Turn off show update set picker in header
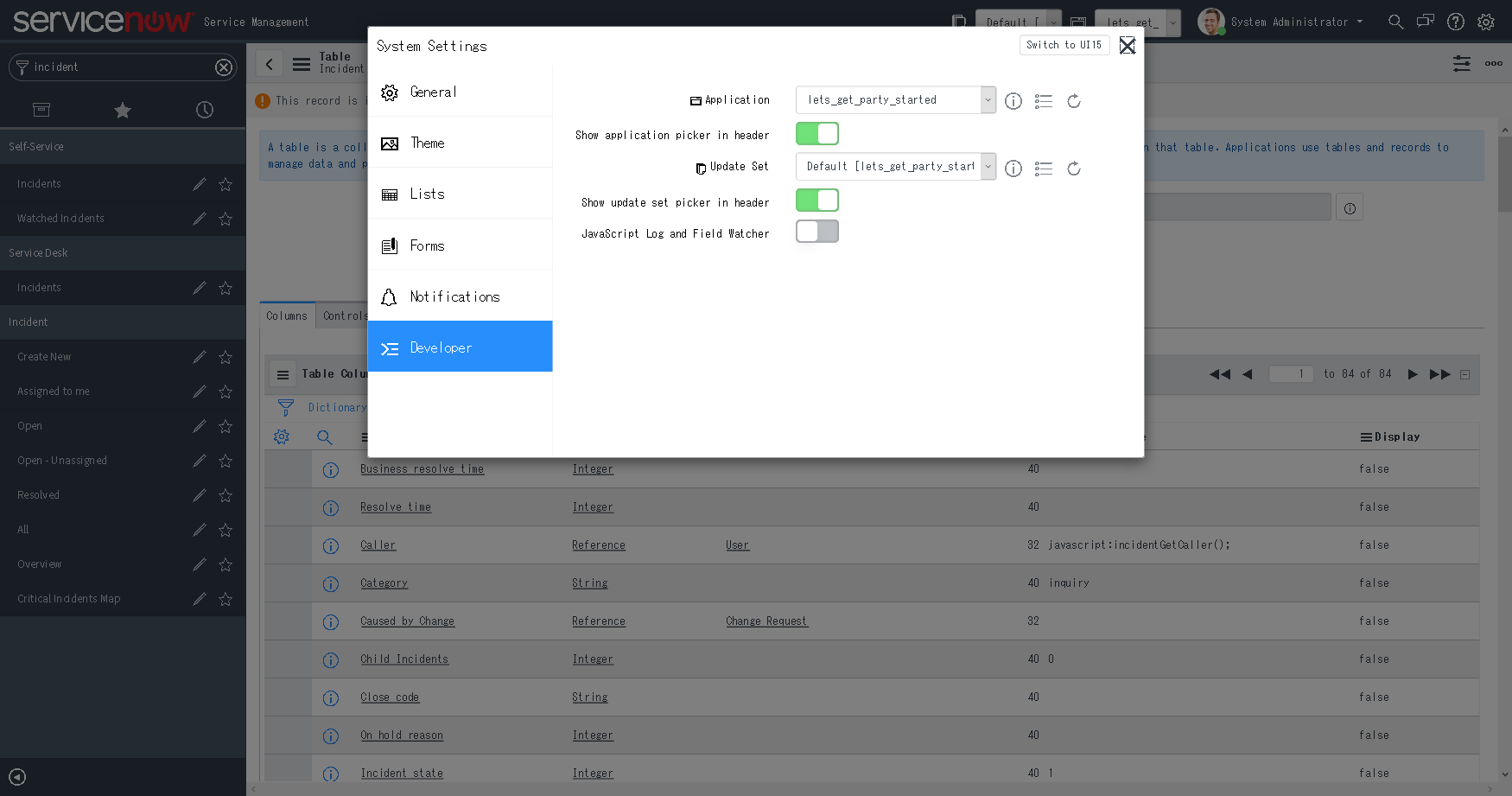Image resolution: width=1512 pixels, height=796 pixels. (816, 200)
